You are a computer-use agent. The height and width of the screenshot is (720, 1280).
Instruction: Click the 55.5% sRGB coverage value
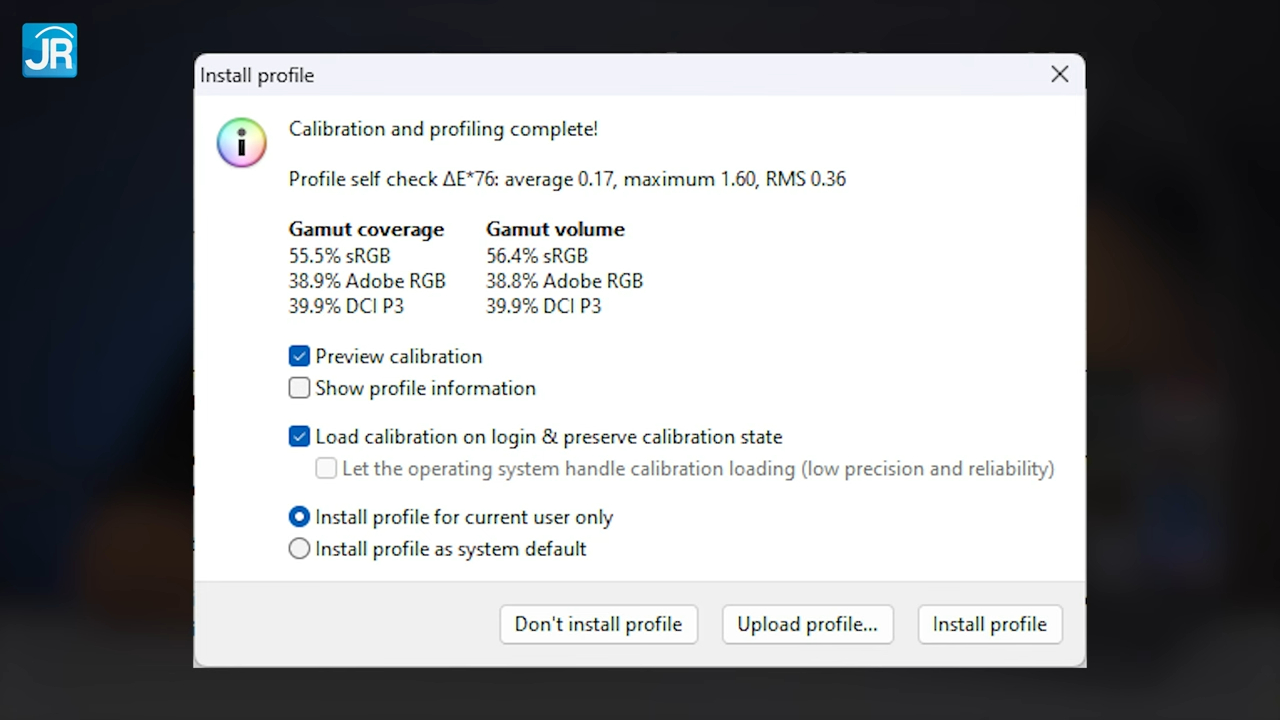click(x=339, y=256)
